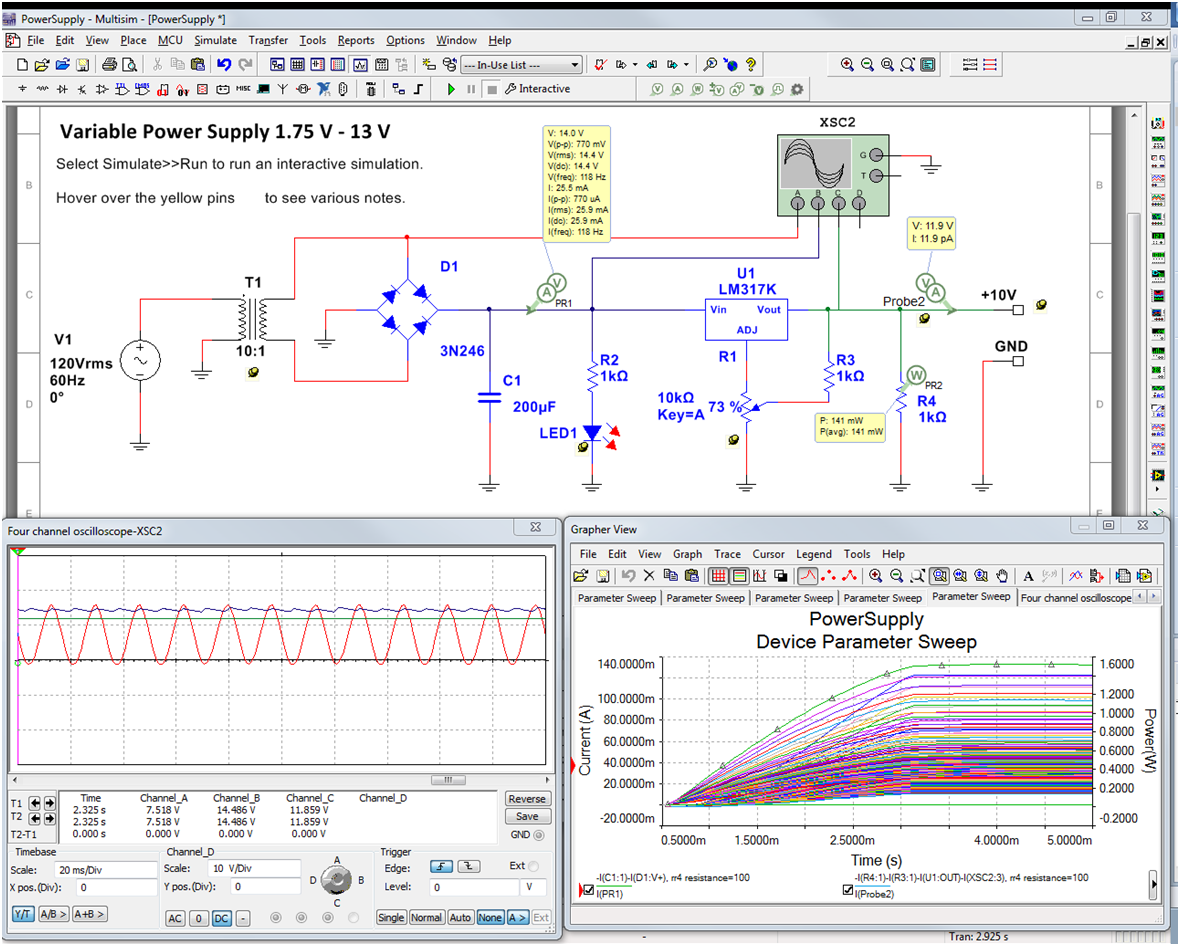Screen dimensions: 1180x946
Task: Click the Grapher show grid icon
Action: [718, 576]
